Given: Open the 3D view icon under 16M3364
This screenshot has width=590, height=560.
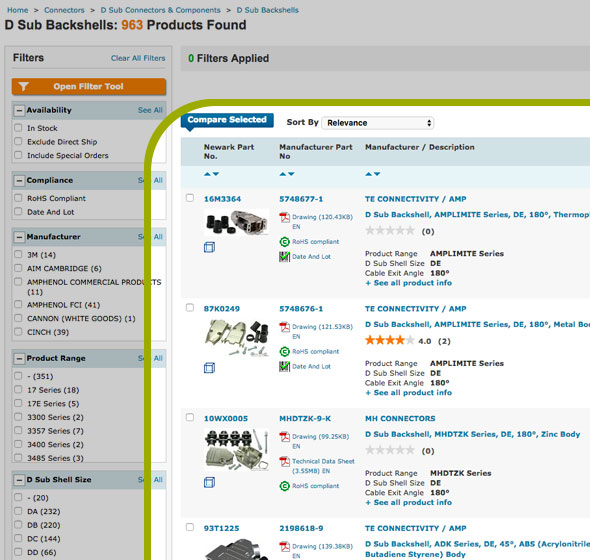Looking at the screenshot, I should 209,247.
